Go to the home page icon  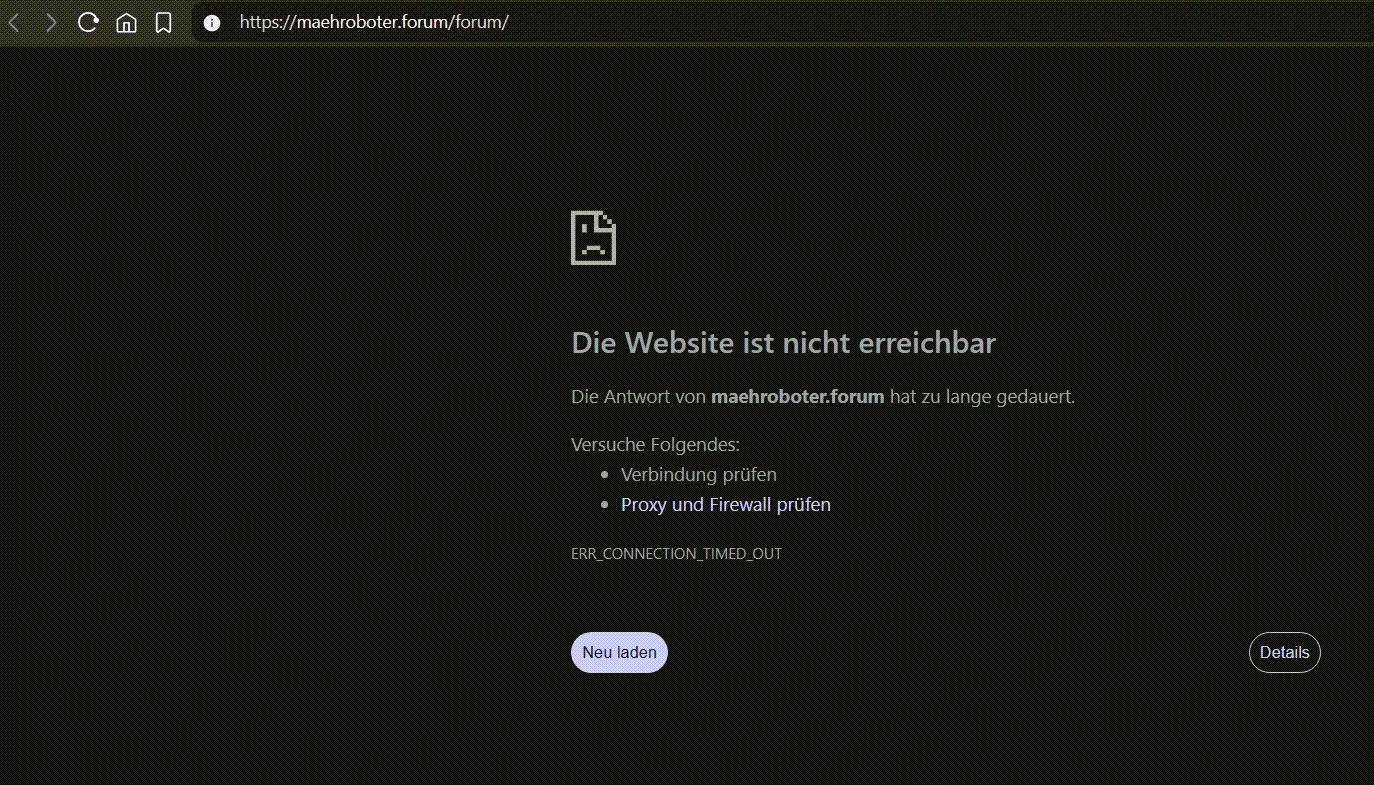coord(126,22)
